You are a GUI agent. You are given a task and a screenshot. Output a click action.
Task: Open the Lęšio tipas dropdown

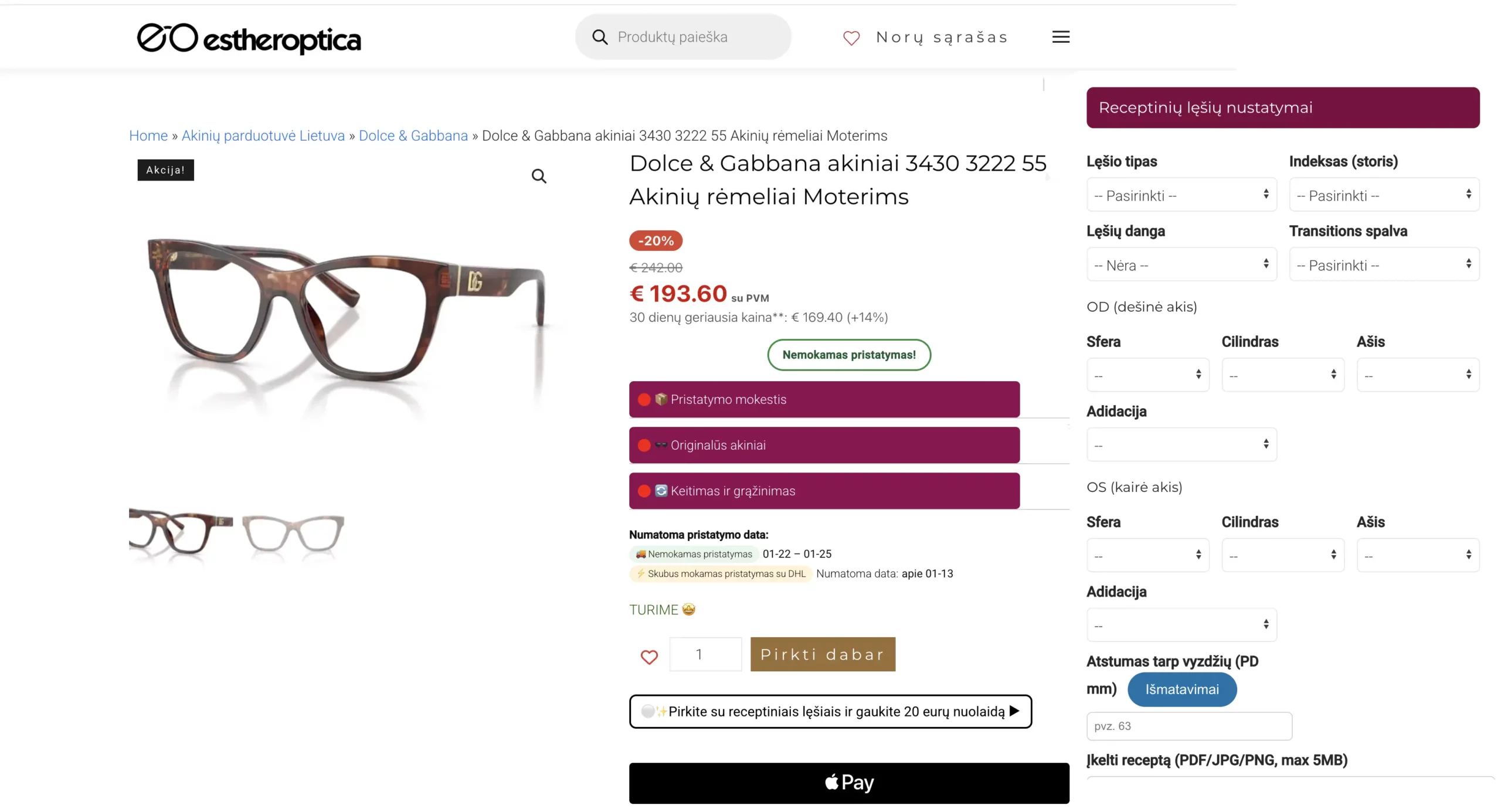click(1181, 195)
